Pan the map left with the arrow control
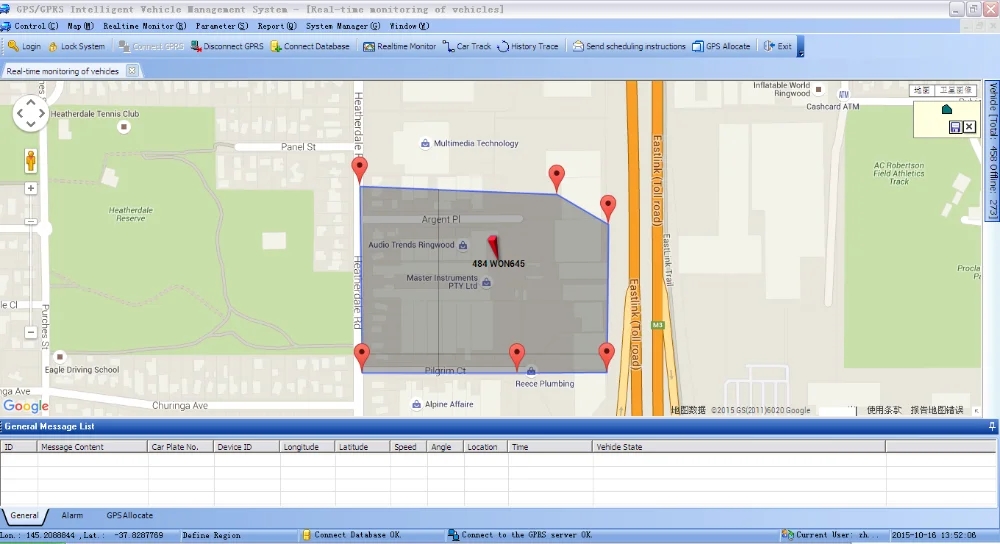The height and width of the screenshot is (544, 1000). (20, 114)
